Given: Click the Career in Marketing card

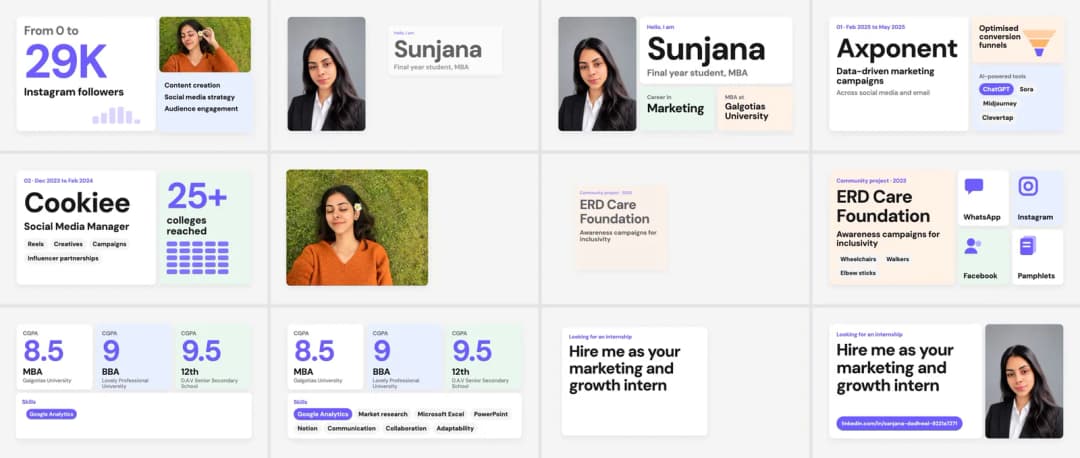Looking at the screenshot, I should (x=675, y=108).
